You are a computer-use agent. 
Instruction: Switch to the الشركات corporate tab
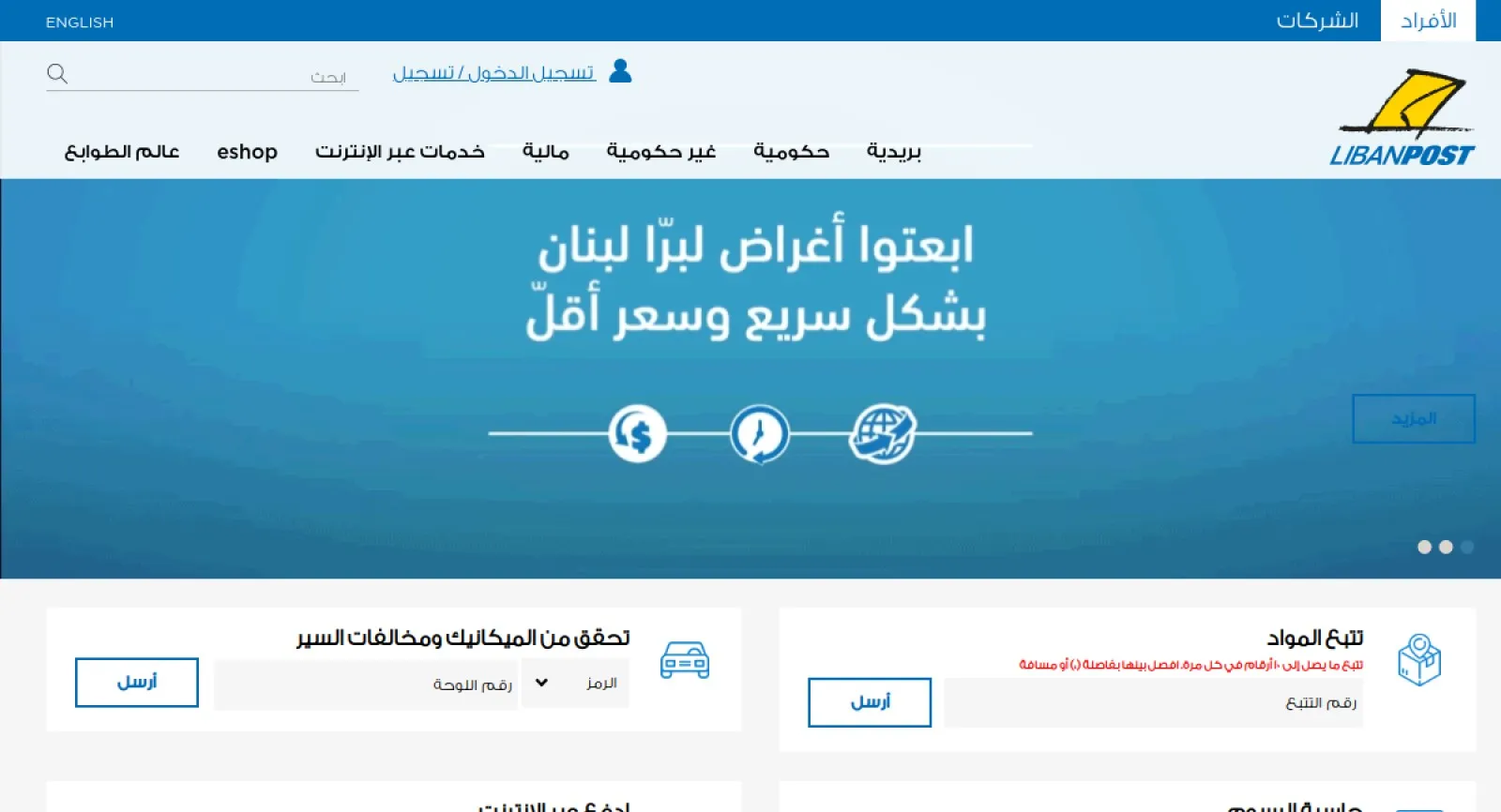[1317, 21]
